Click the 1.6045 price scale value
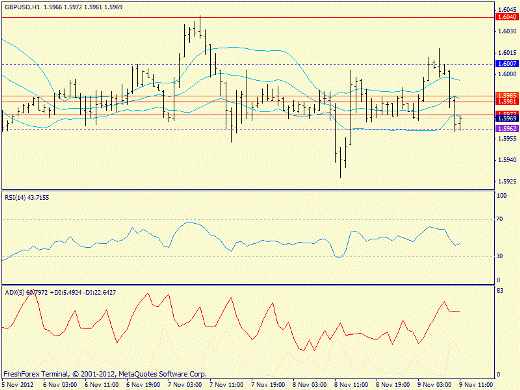Viewport: 520px width, 390px height. (507, 10)
